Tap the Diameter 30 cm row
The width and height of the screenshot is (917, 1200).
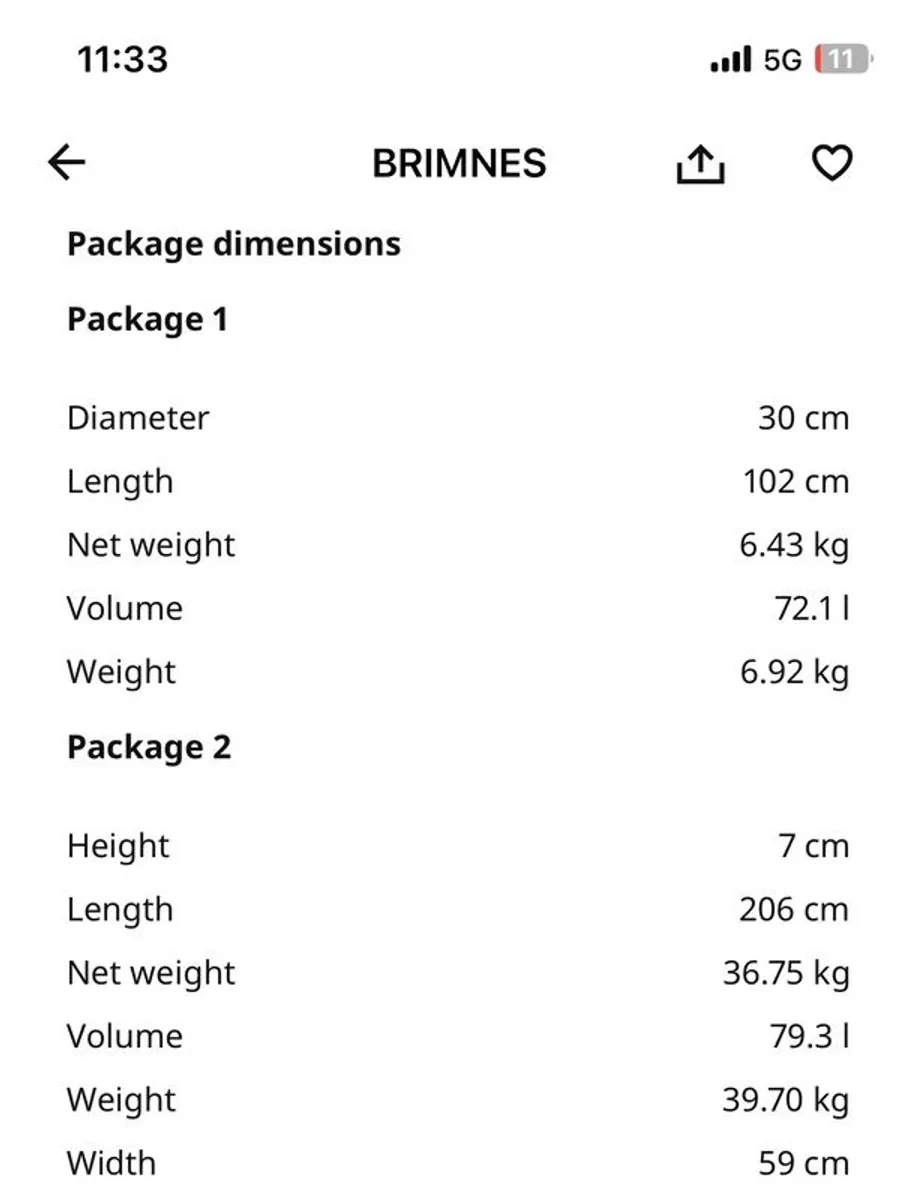point(458,417)
